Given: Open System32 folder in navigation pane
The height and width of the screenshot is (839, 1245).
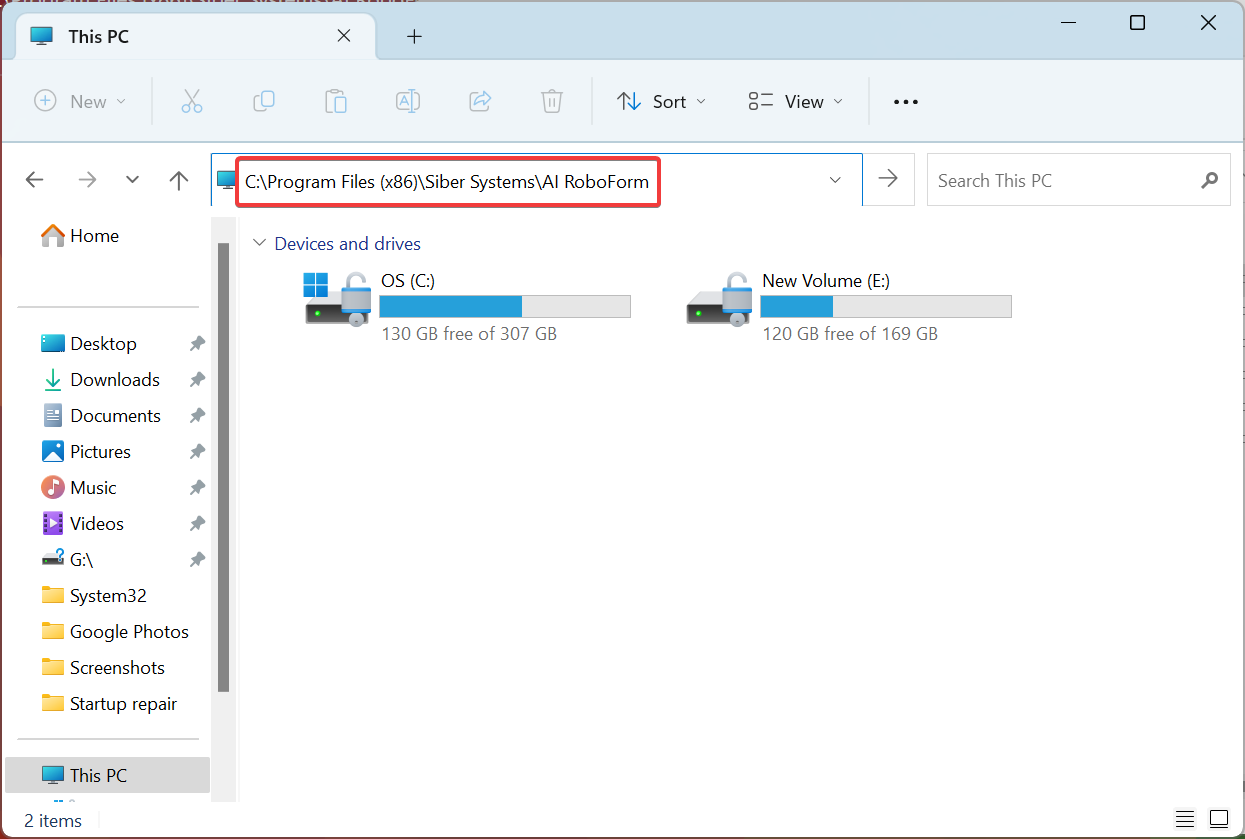Looking at the screenshot, I should tap(94, 595).
